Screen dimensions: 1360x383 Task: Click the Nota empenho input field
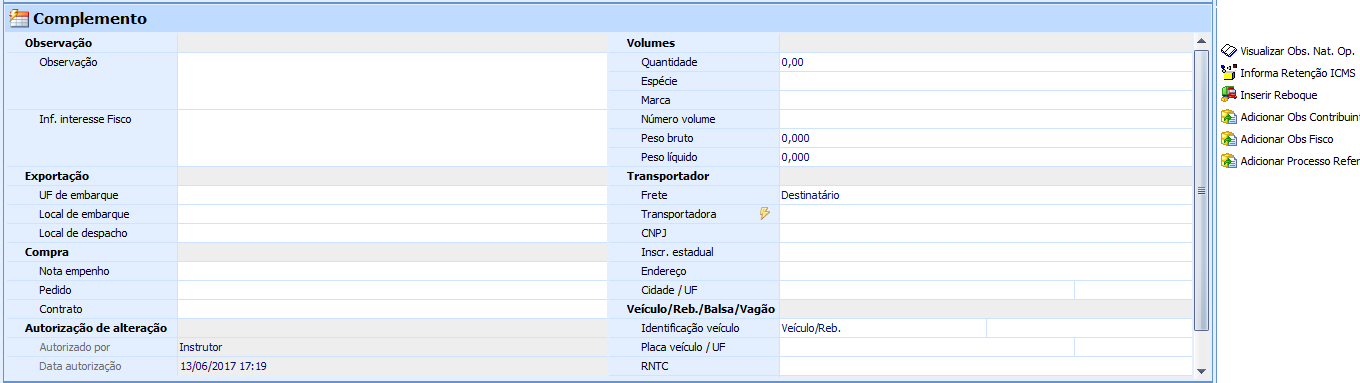[x=392, y=271]
